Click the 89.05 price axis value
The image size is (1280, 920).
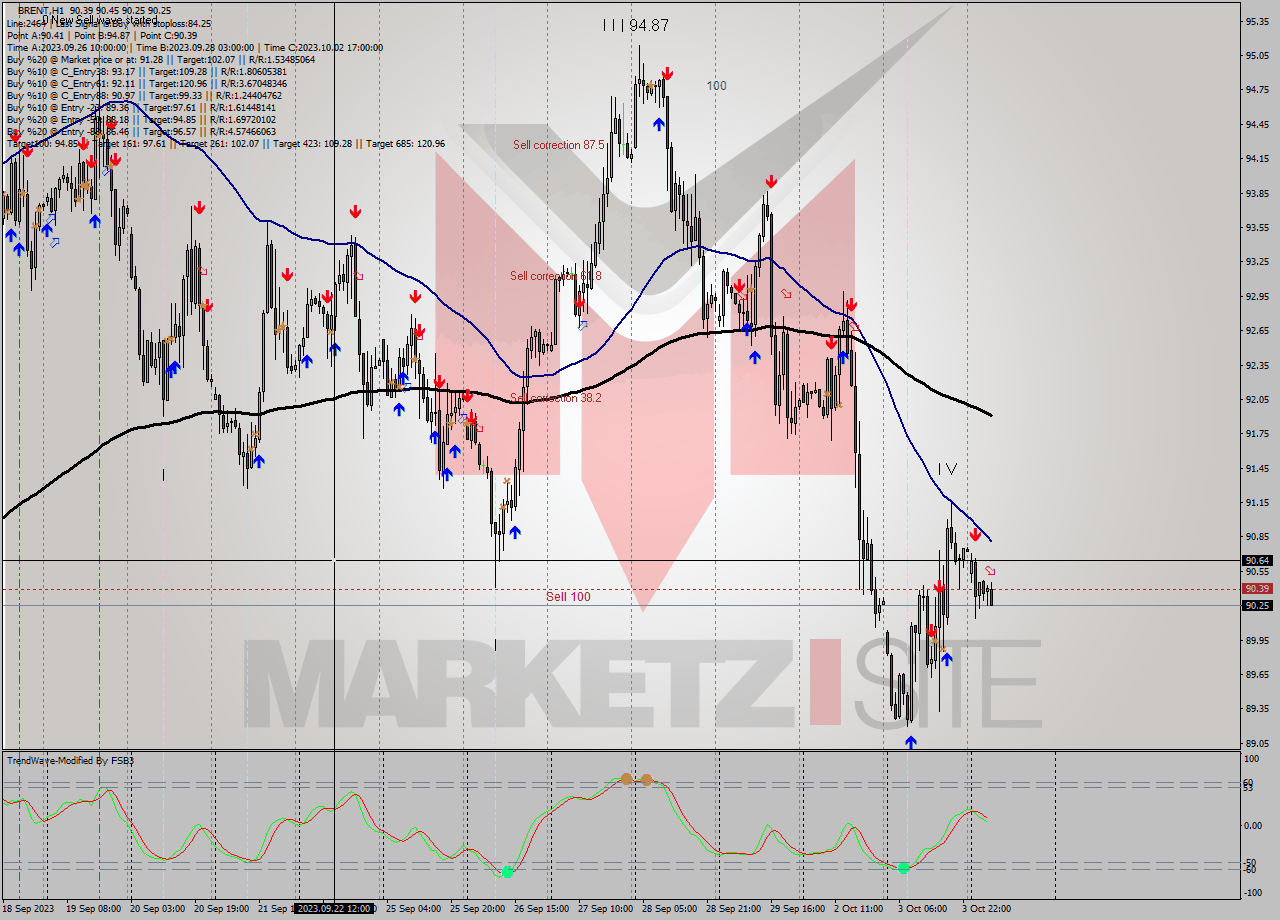(1256, 743)
